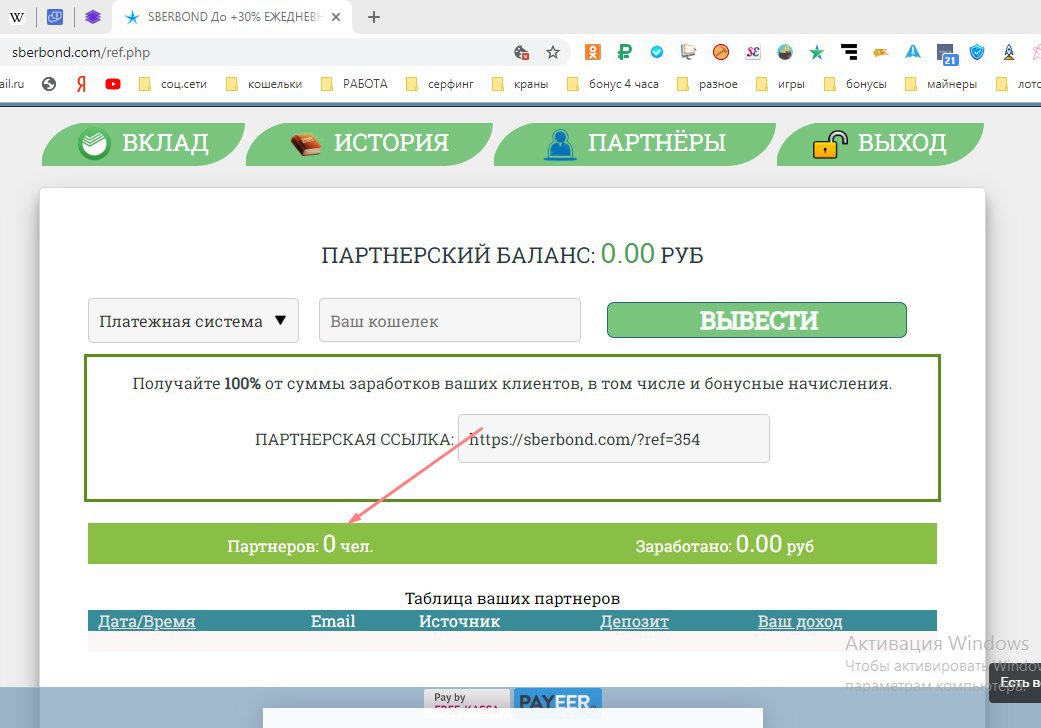Viewport: 1041px width, 728px height.
Task: Click the person icon beside ПАРТНЁРЫ
Action: click(x=560, y=145)
